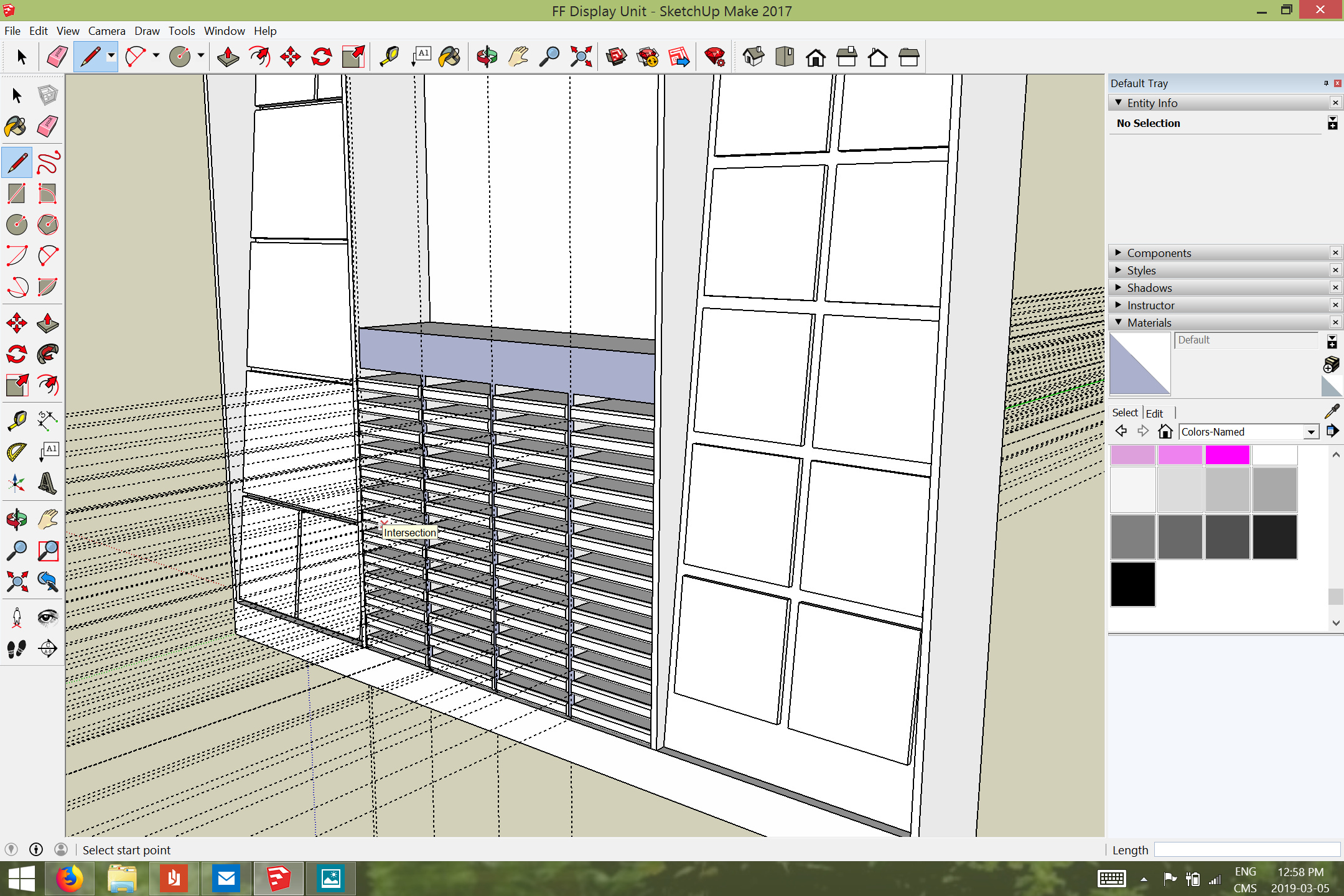Select the Tape Measure tool

coord(390,57)
